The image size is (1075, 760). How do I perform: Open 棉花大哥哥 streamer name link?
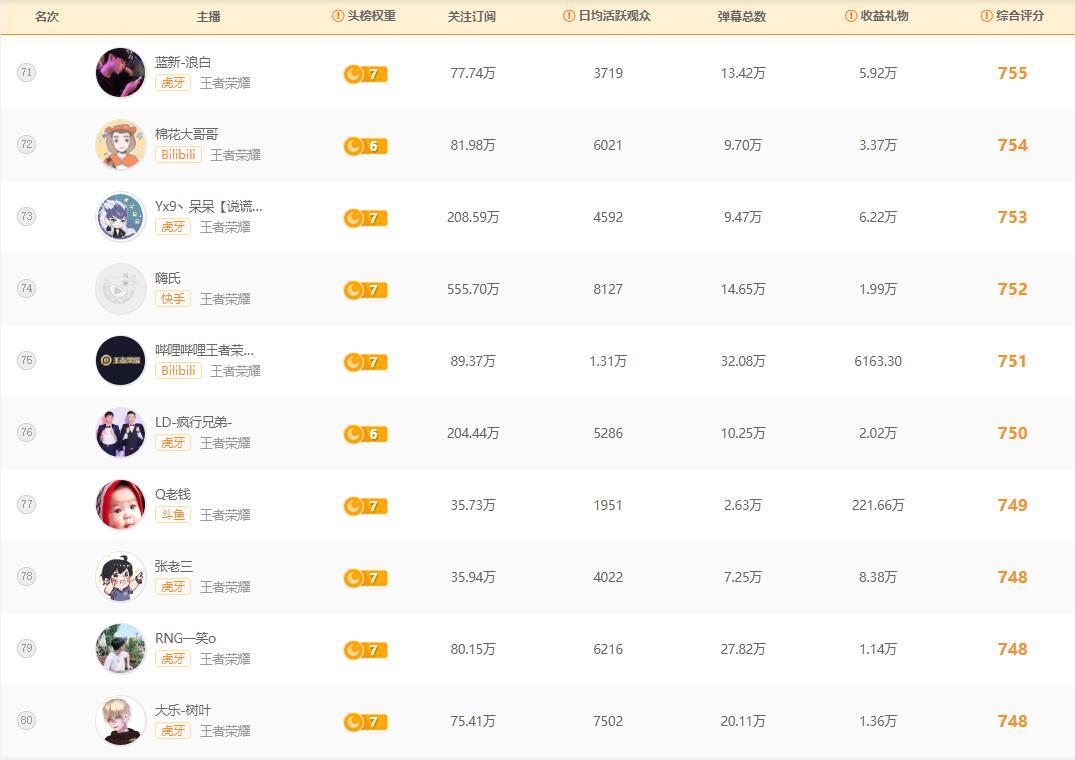click(187, 134)
